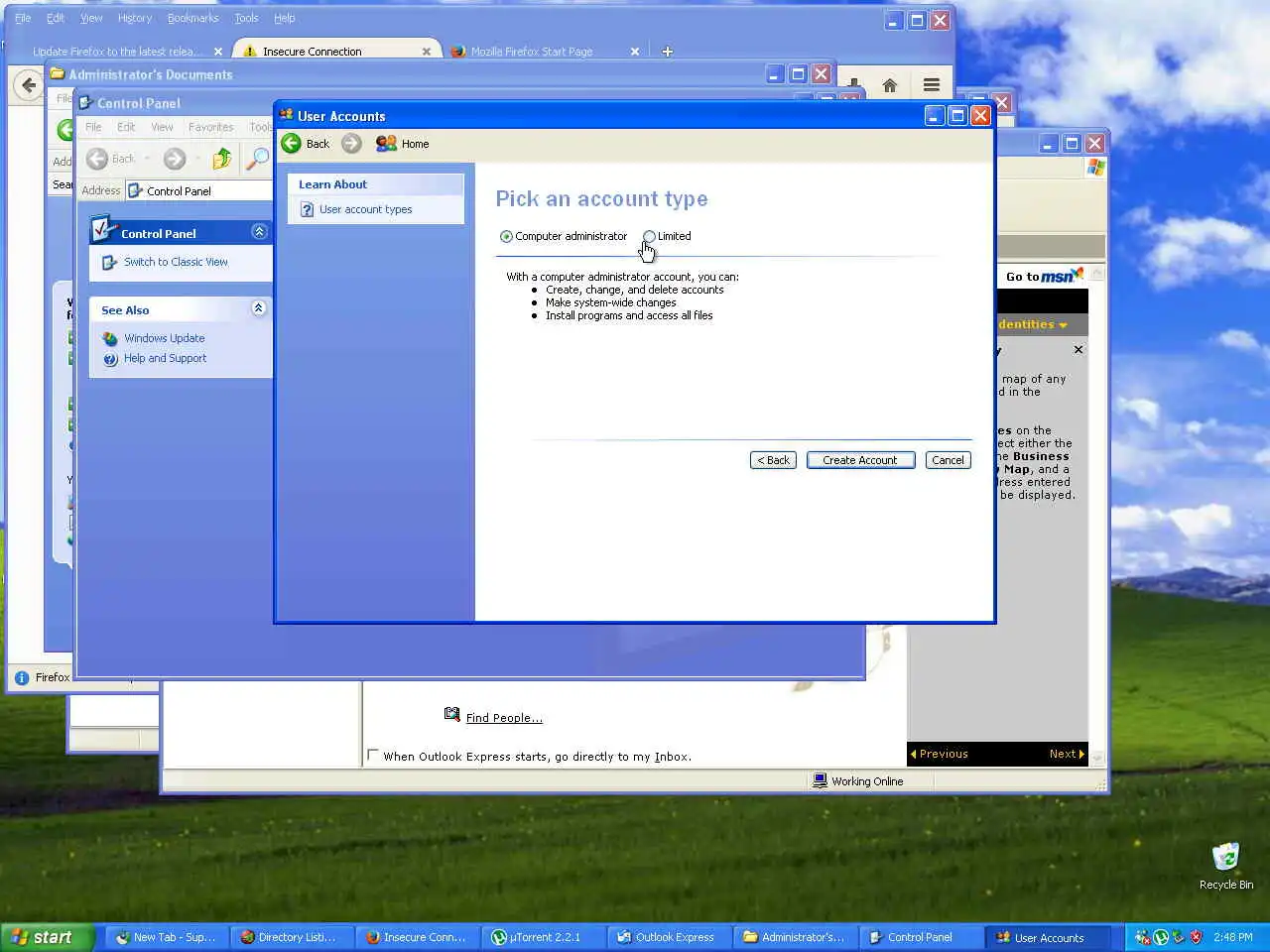1270x952 pixels.
Task: Click Find People link in Outlook Express
Action: [x=504, y=718]
